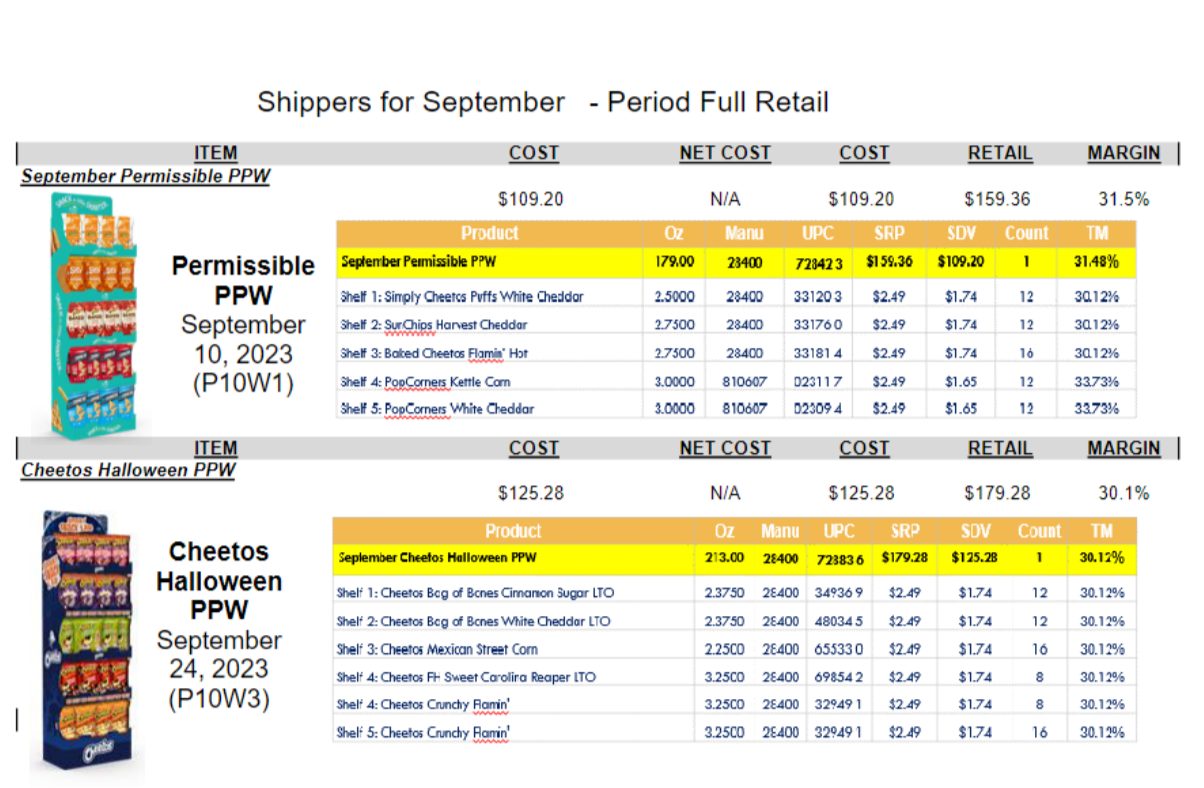Click the 179.00 Oz value

pyautogui.click(x=673, y=263)
